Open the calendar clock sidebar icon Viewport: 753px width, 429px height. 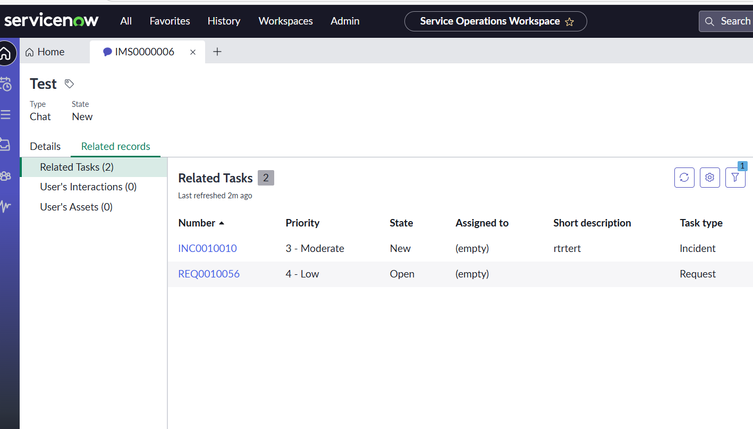[x=6, y=84]
